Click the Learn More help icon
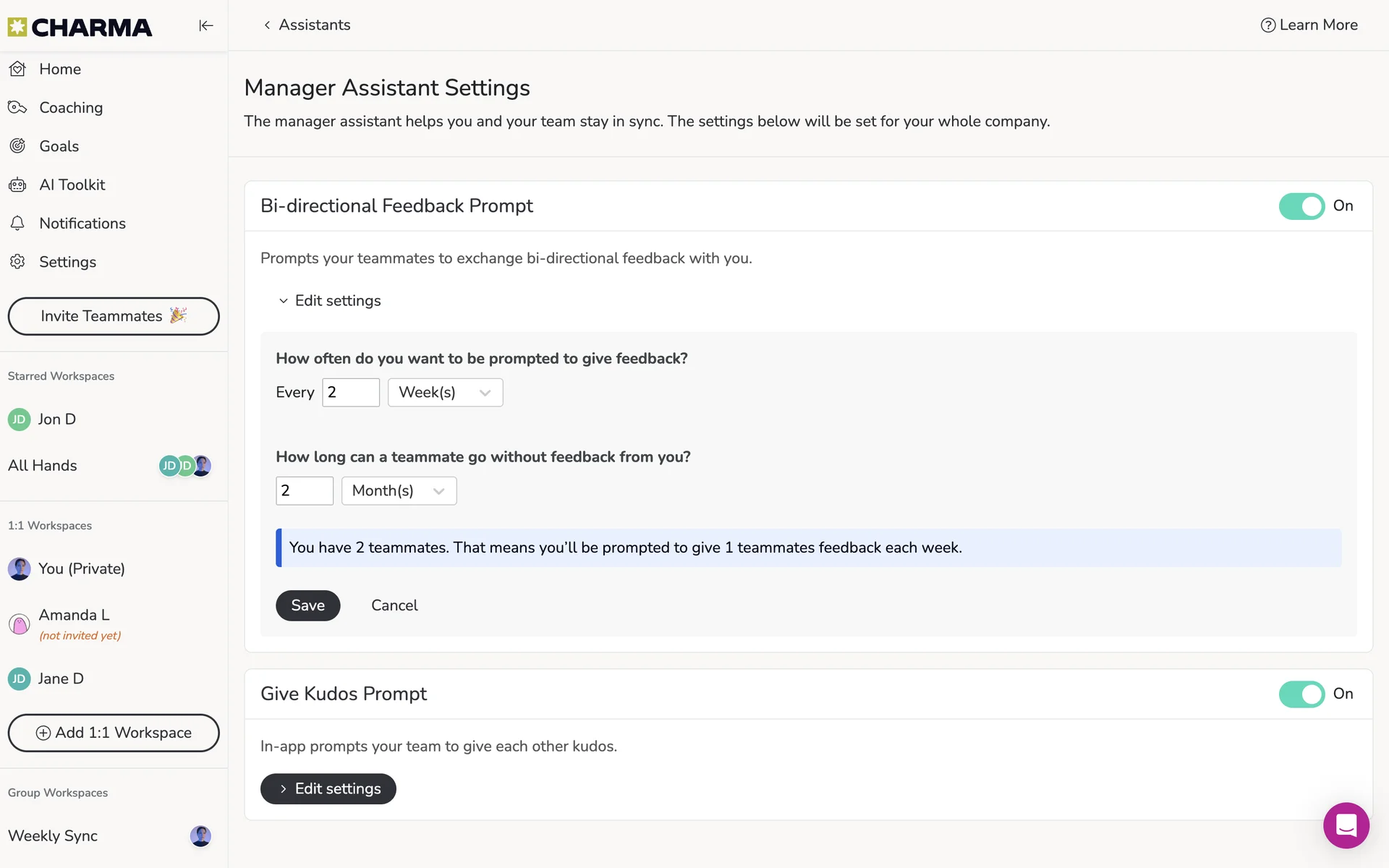 tap(1267, 25)
